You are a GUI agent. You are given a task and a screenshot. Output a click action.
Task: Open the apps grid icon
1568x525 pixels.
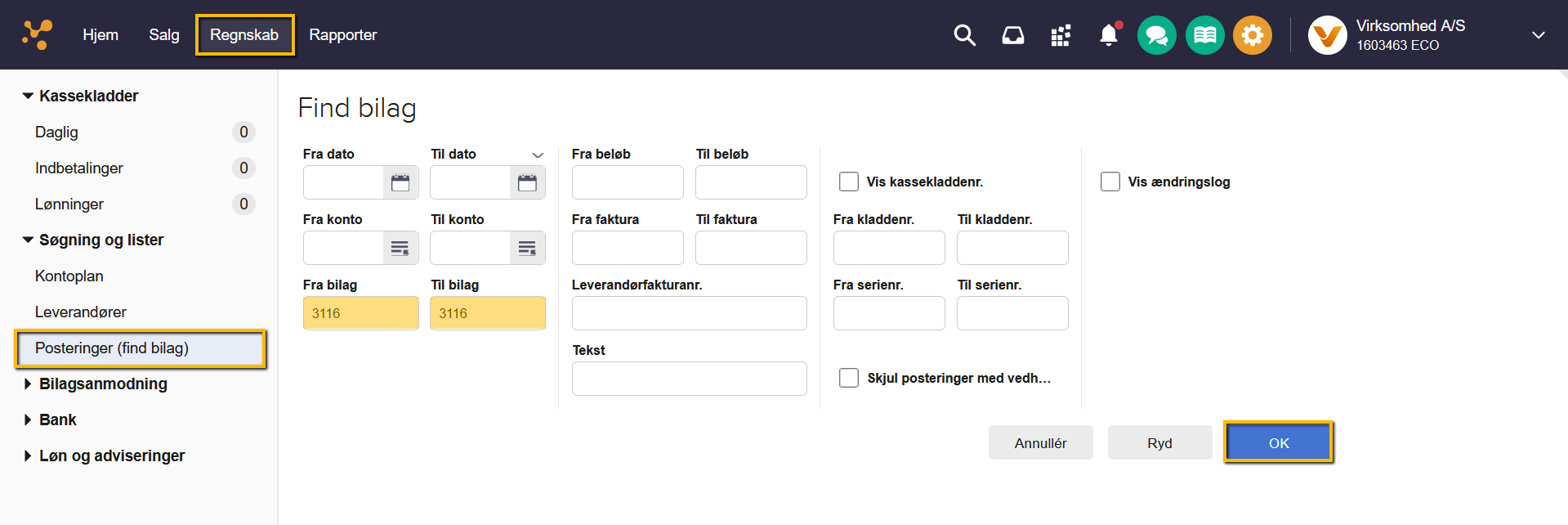click(1061, 35)
